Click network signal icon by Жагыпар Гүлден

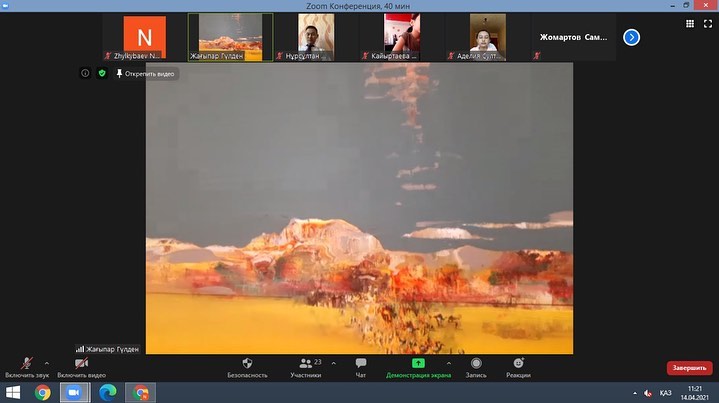pos(80,349)
